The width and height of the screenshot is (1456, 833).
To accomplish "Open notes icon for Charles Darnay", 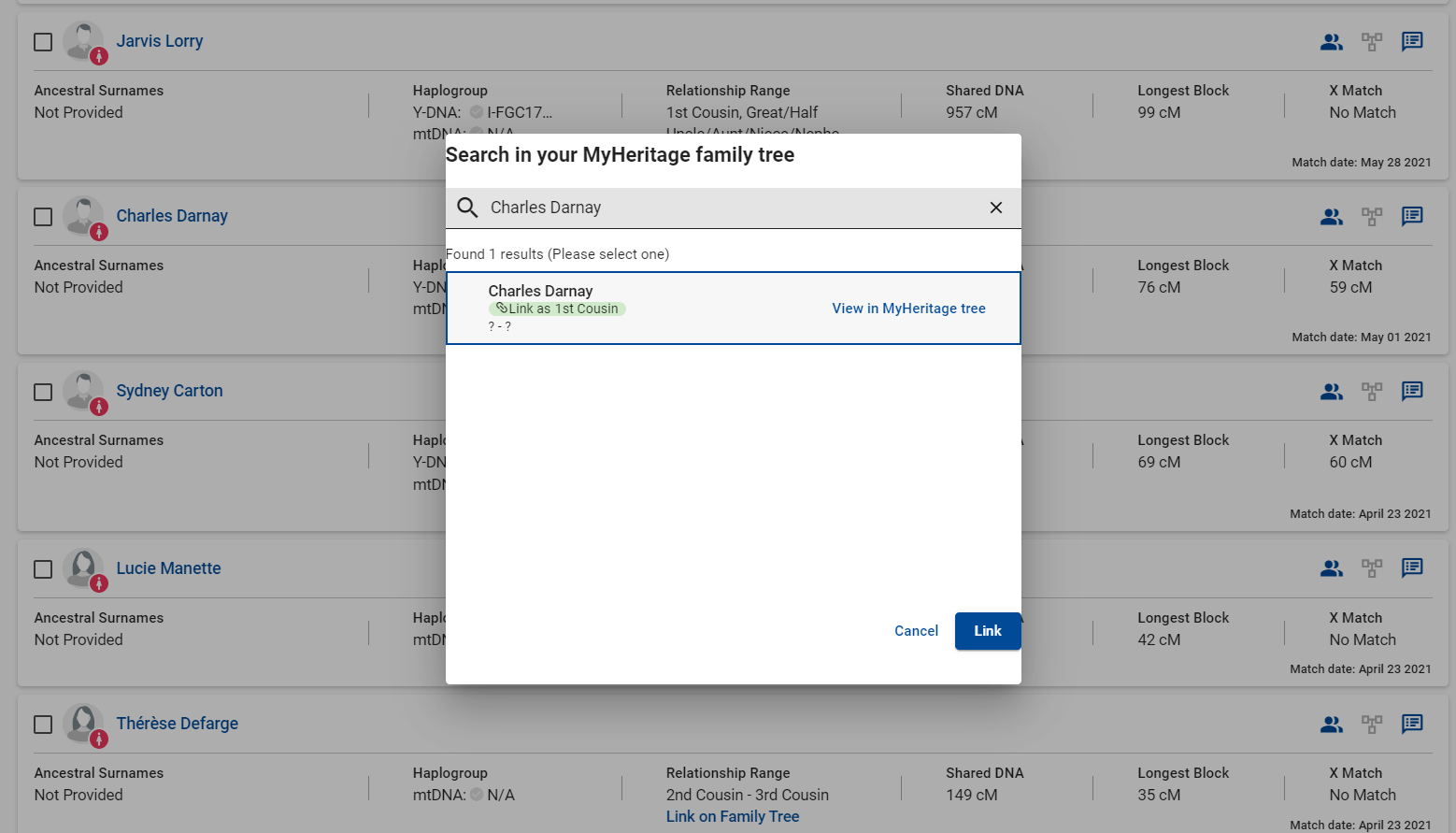I will pyautogui.click(x=1412, y=216).
